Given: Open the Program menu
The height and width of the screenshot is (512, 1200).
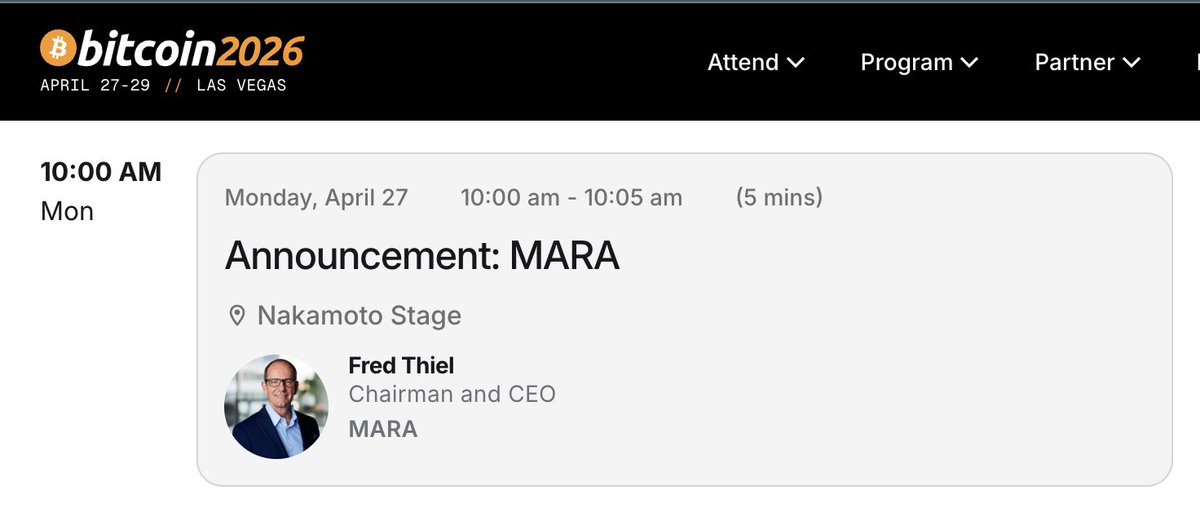Looking at the screenshot, I should coord(919,62).
